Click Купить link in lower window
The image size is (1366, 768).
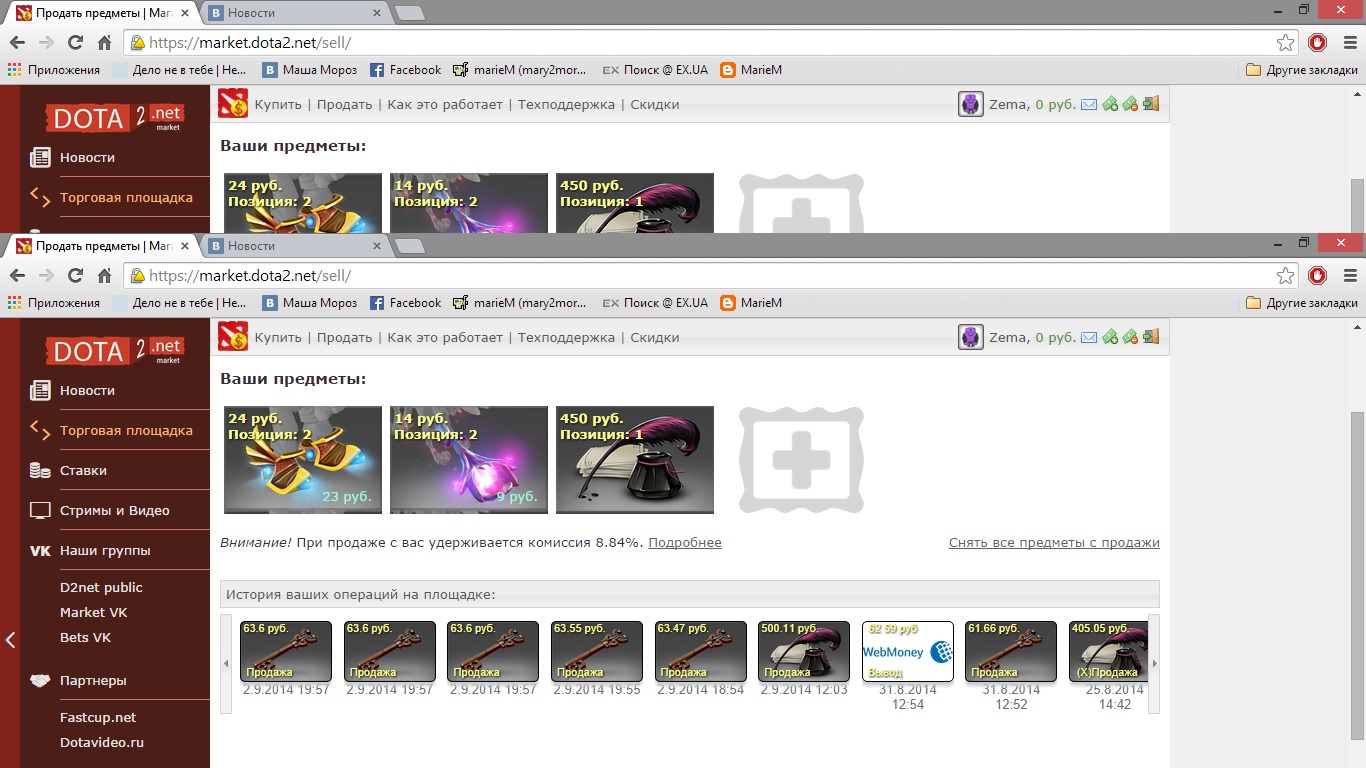coord(278,337)
